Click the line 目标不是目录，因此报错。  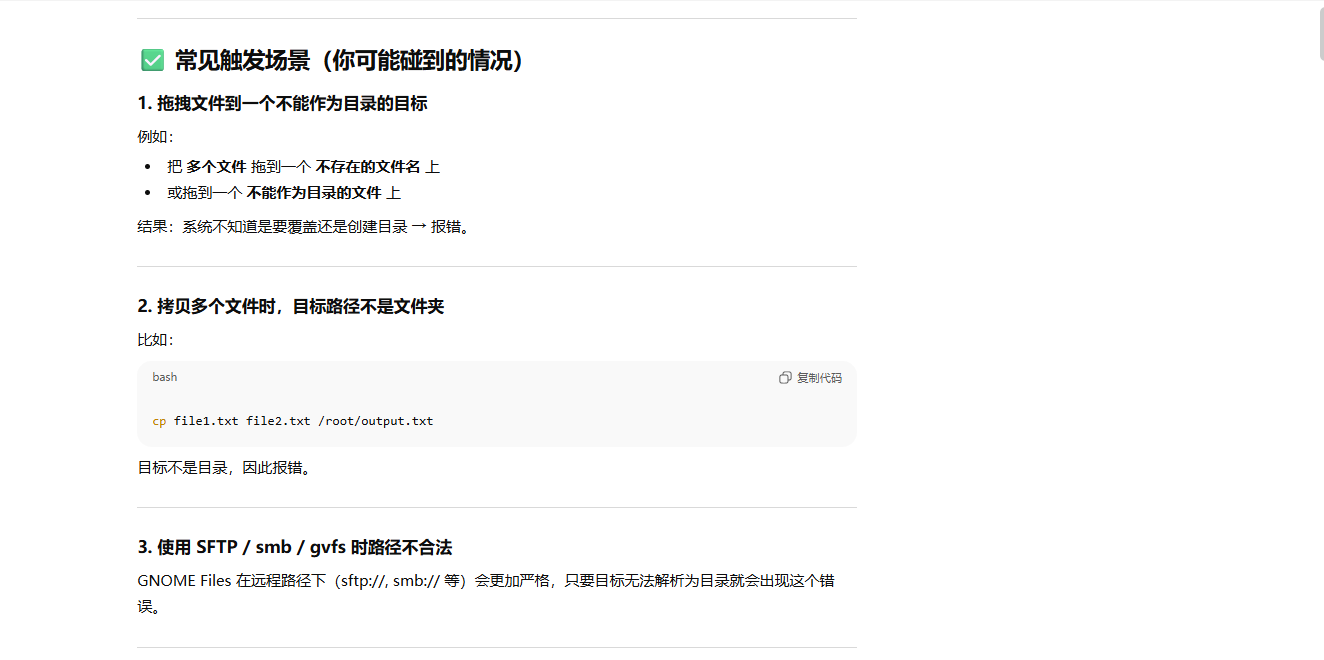(227, 468)
